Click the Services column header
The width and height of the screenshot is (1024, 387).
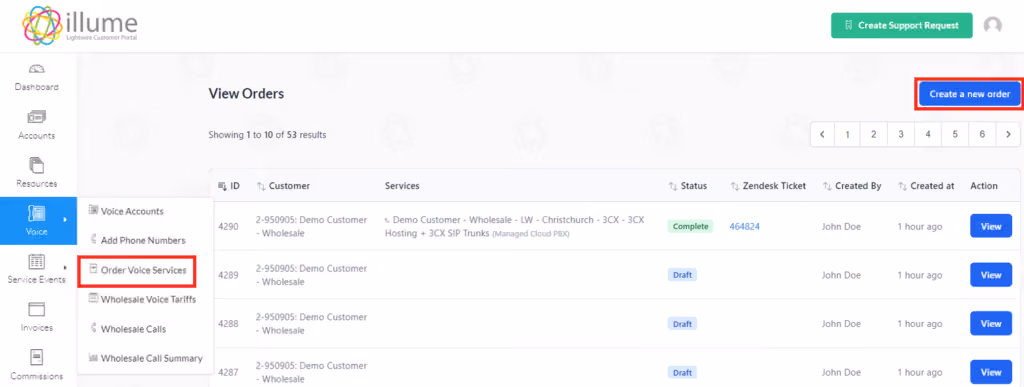pos(402,186)
